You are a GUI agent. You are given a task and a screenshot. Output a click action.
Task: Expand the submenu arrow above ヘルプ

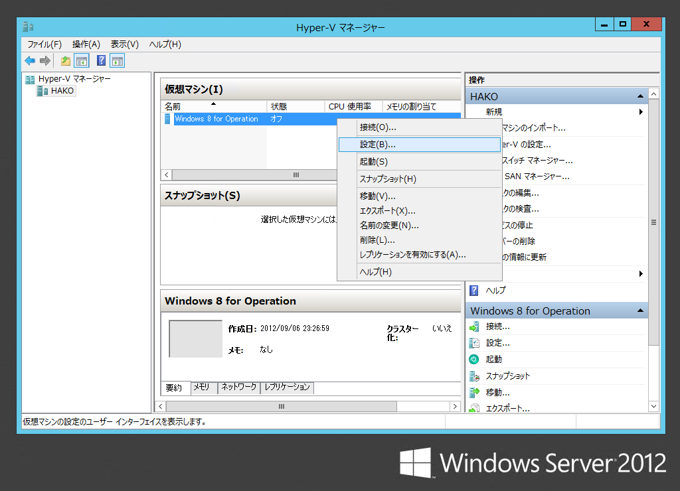coord(641,274)
